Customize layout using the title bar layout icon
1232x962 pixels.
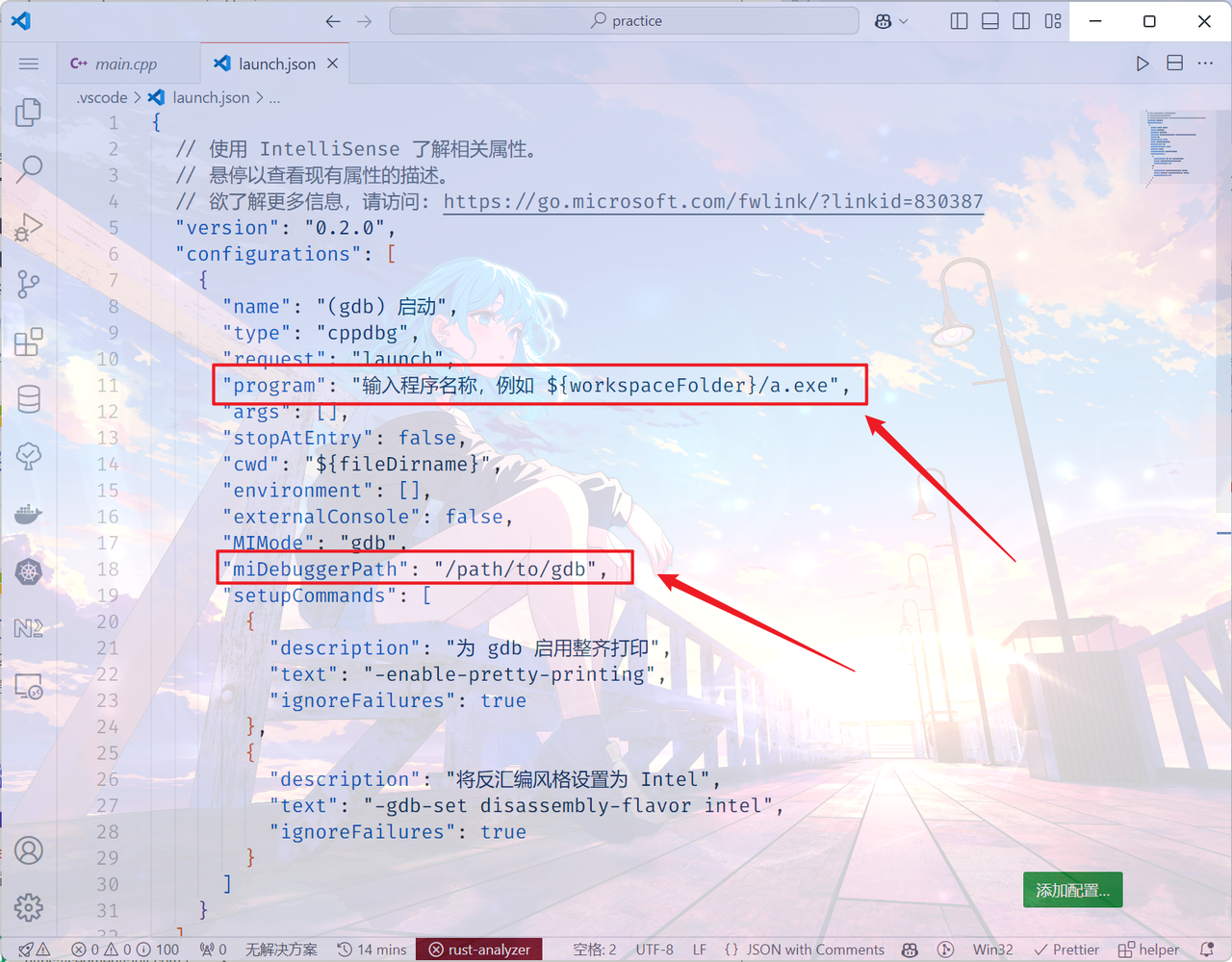coord(1053,21)
